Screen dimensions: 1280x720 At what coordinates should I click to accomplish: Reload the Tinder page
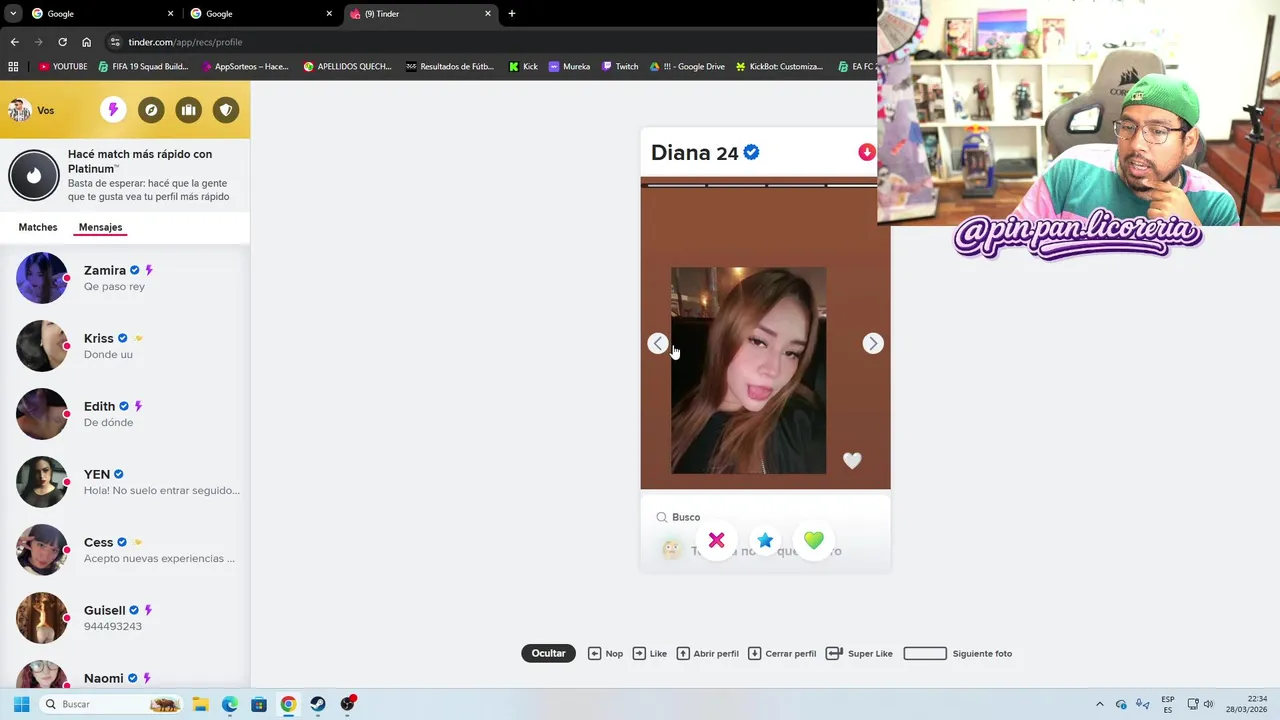(x=62, y=42)
